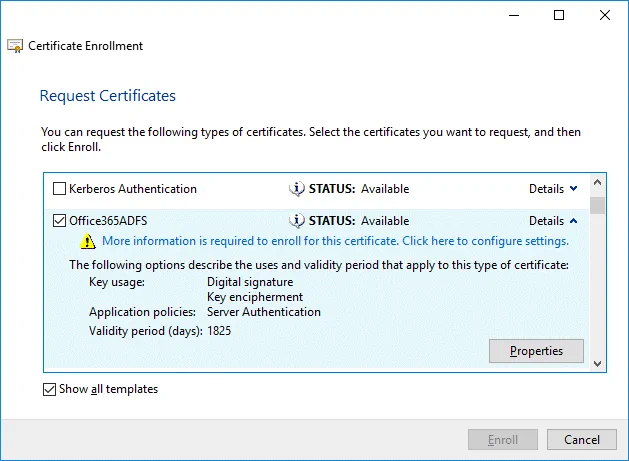Image resolution: width=629 pixels, height=461 pixels.
Task: Open the certificate Properties button
Action: coord(536,351)
